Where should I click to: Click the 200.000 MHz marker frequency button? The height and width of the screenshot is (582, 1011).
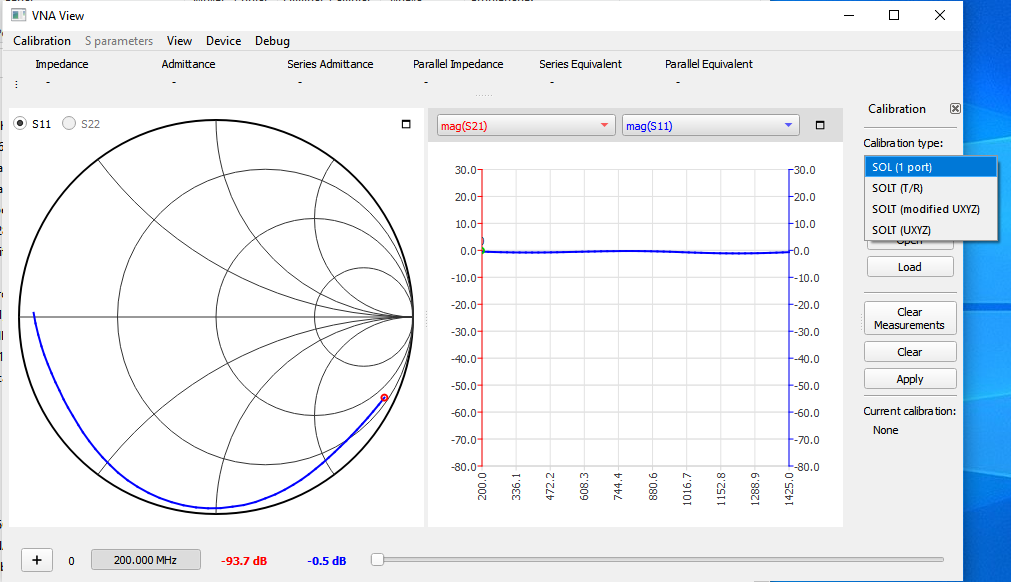146,560
